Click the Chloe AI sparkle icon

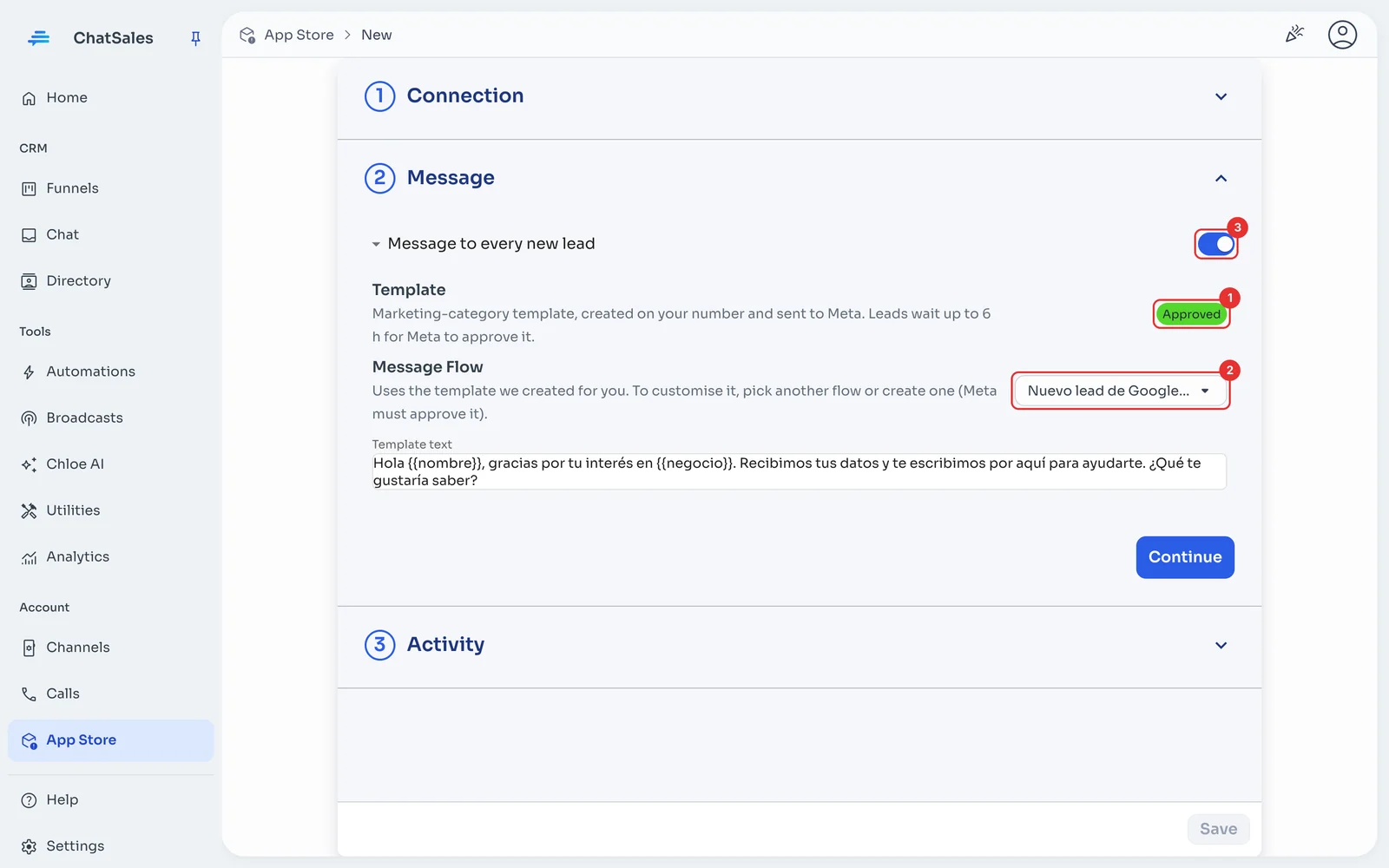click(x=29, y=464)
